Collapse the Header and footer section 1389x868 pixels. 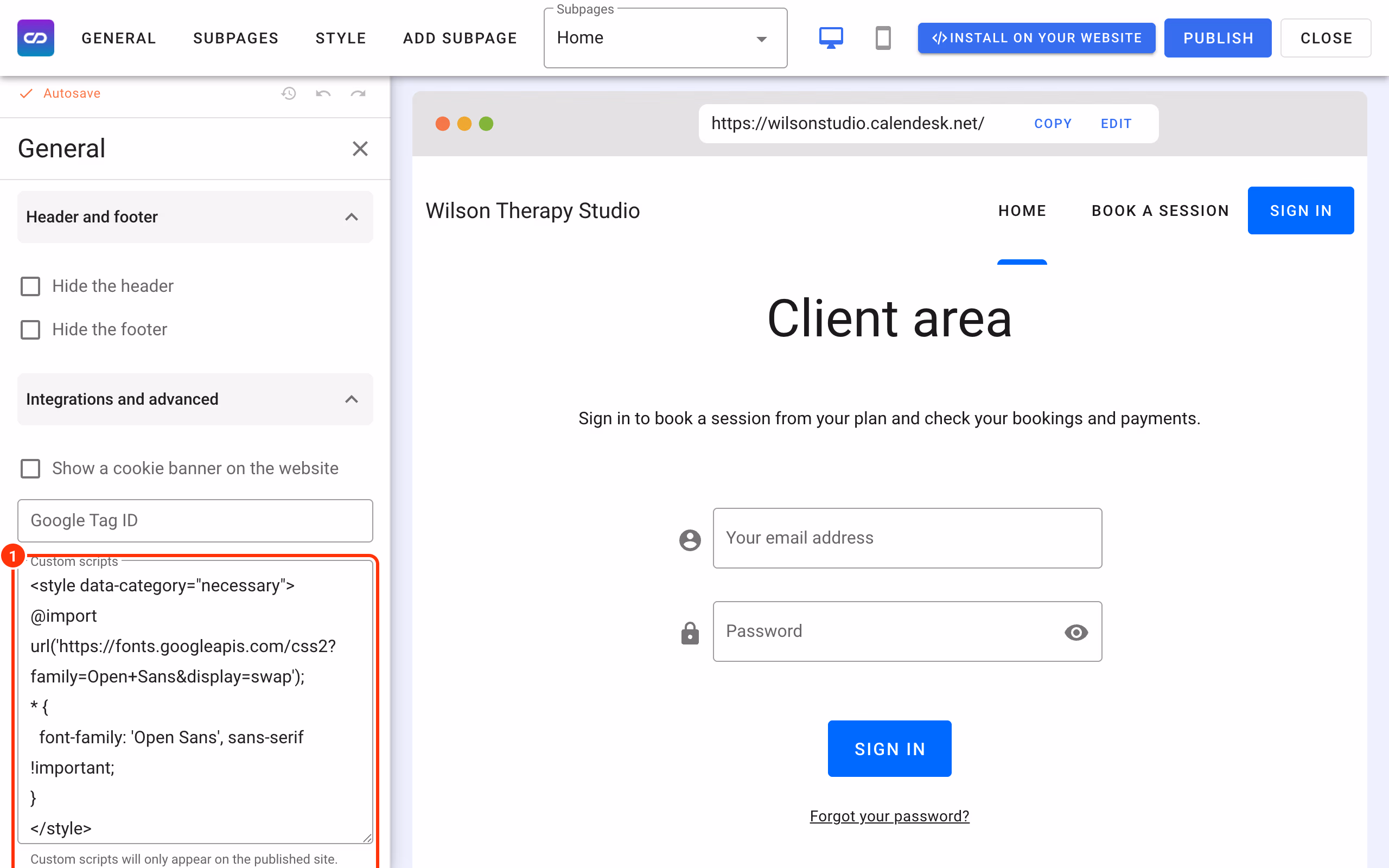coord(195,217)
